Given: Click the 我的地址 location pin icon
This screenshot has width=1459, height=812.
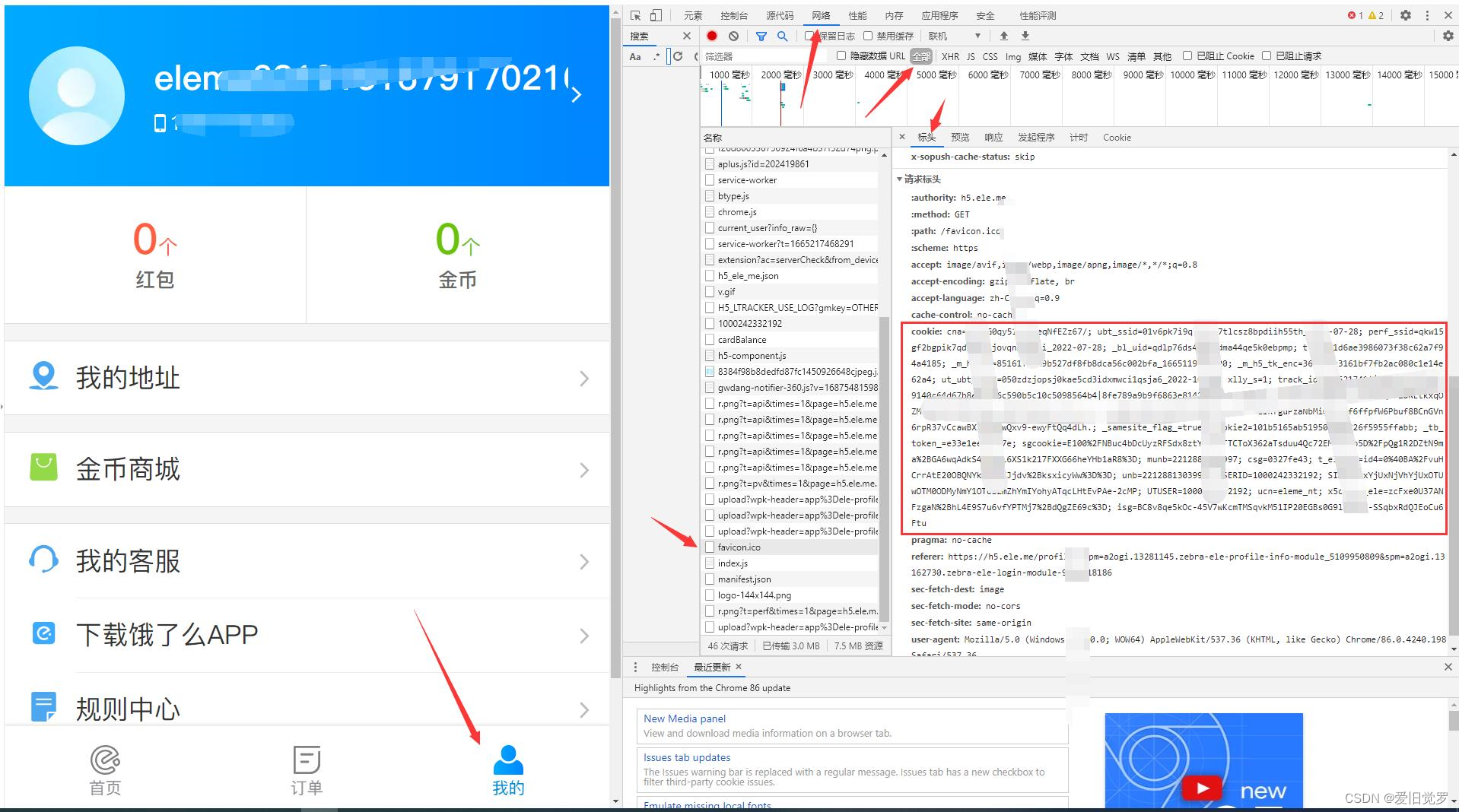Looking at the screenshot, I should pos(43,376).
